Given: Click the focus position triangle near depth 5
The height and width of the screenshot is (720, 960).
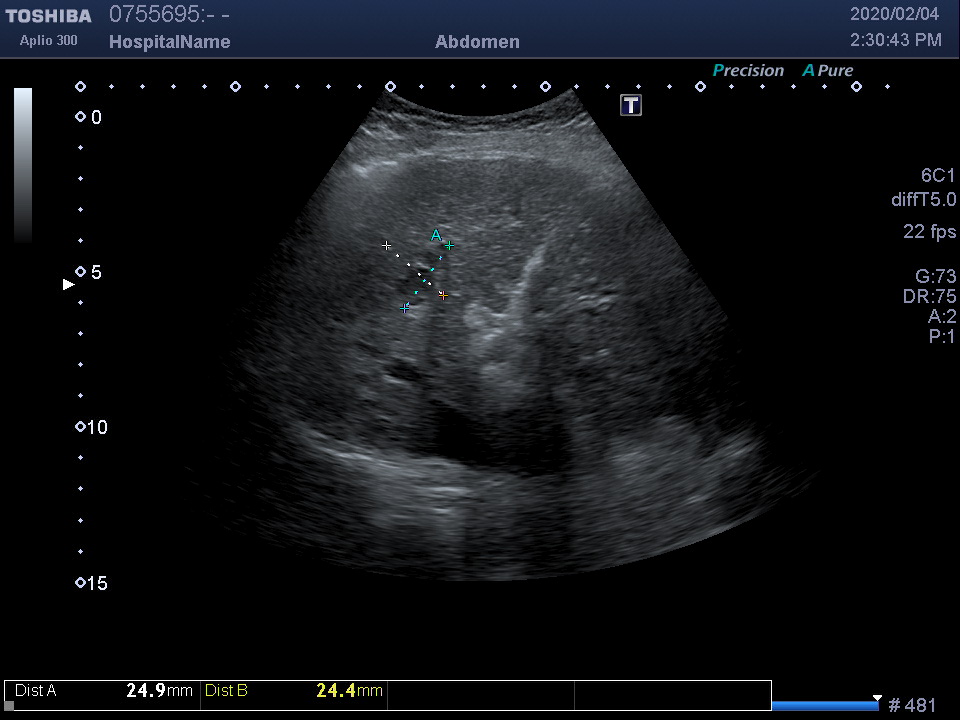Looking at the screenshot, I should pyautogui.click(x=69, y=284).
